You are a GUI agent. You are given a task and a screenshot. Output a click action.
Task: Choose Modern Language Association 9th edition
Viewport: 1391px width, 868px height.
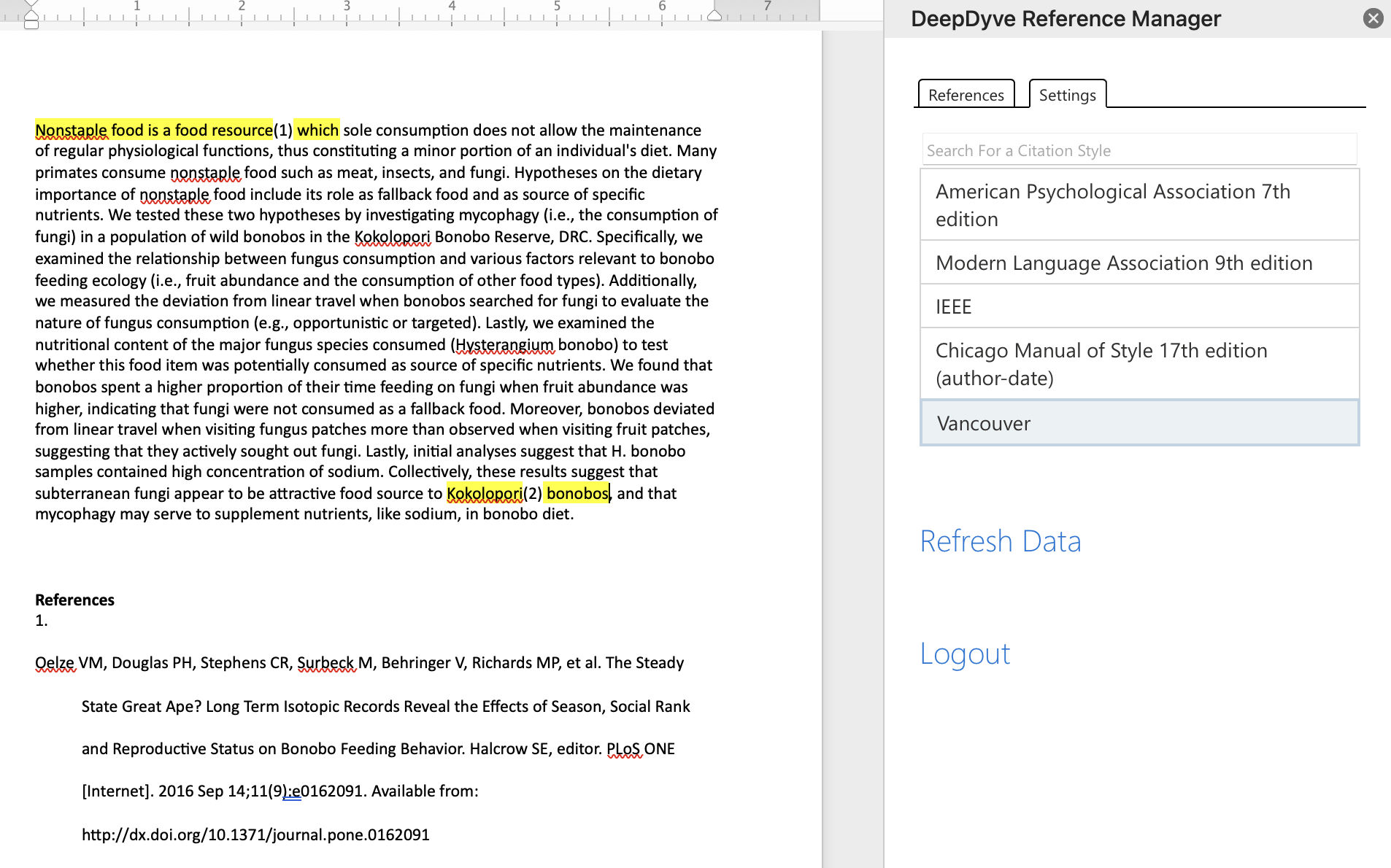[1139, 263]
